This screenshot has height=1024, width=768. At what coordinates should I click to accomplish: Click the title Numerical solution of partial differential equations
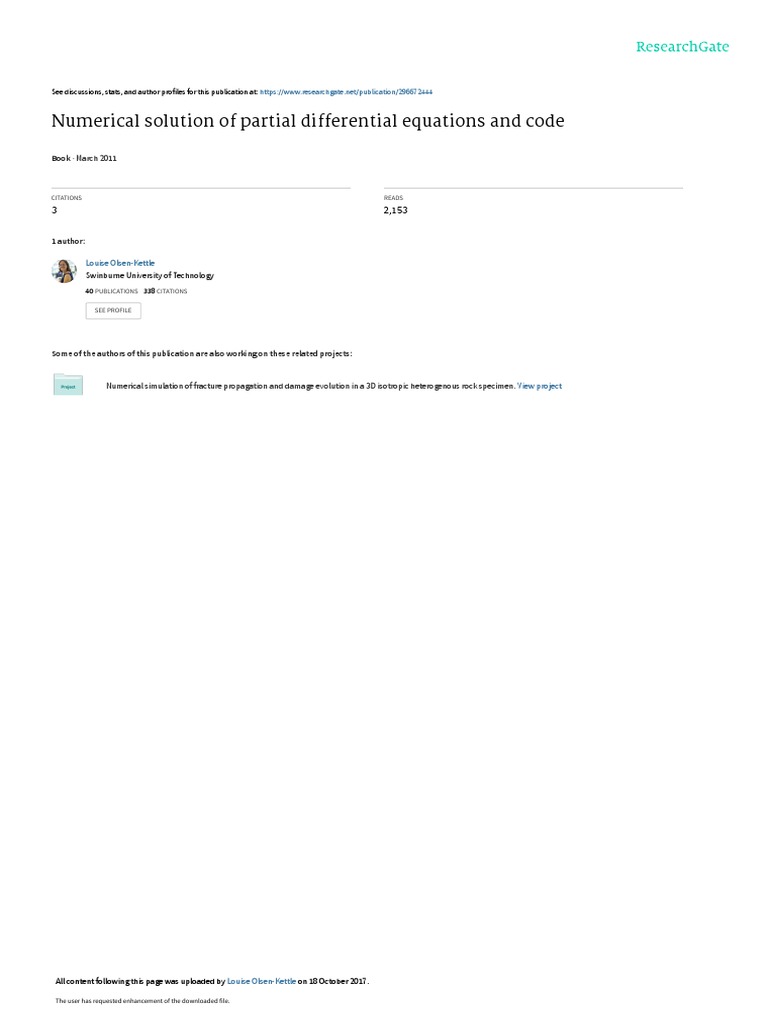(x=308, y=121)
